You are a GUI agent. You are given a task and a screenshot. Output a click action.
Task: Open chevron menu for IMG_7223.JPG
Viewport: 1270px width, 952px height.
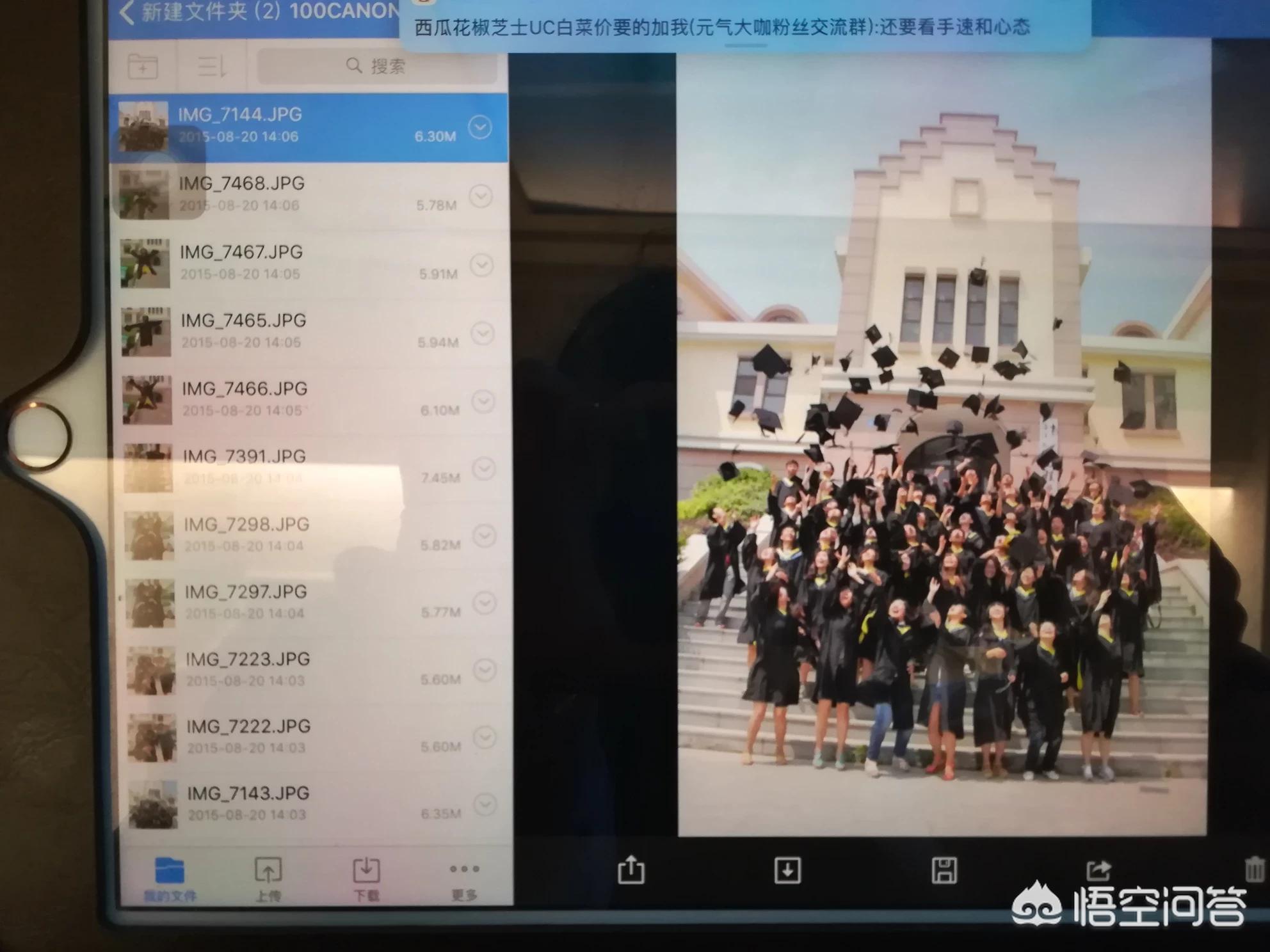point(485,670)
